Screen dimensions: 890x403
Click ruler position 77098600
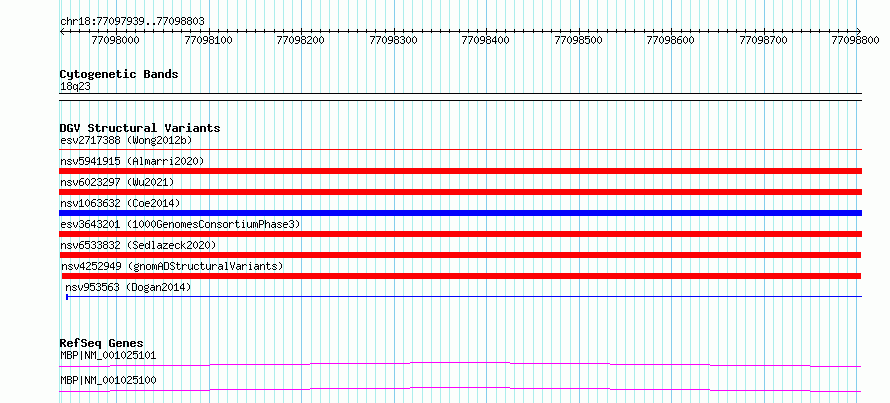point(671,40)
